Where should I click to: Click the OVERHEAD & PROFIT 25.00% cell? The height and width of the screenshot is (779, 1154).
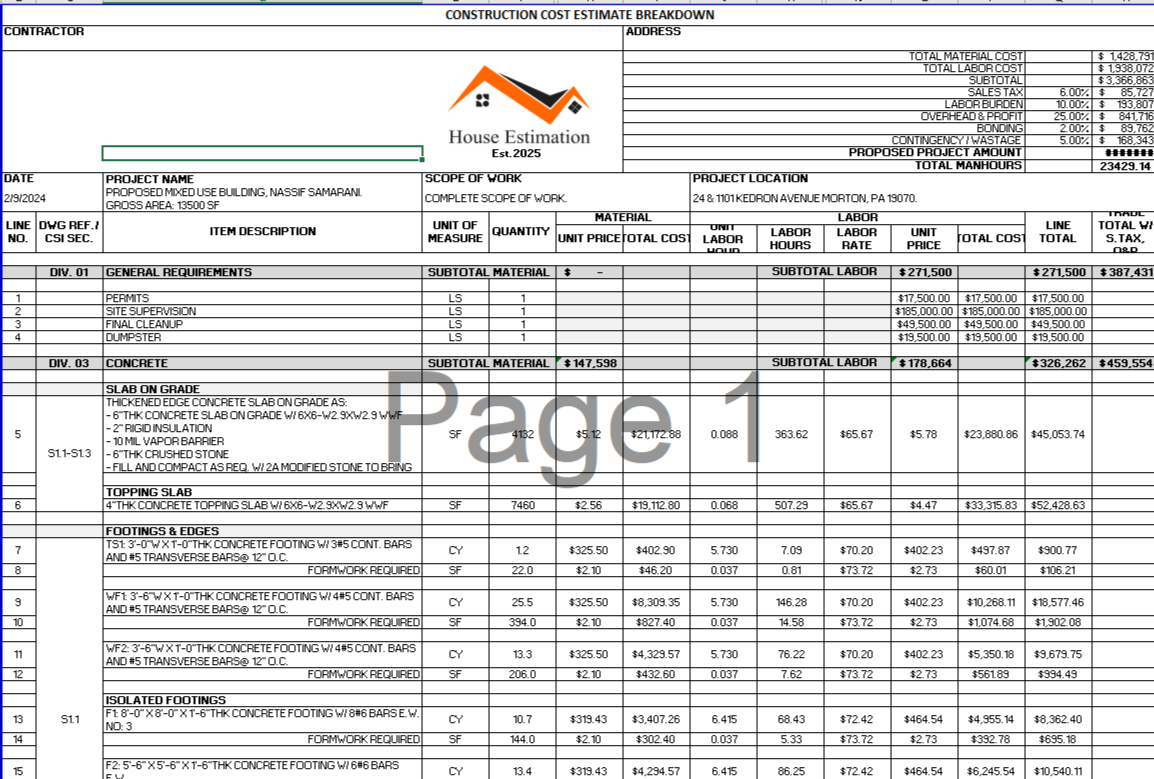click(1073, 117)
